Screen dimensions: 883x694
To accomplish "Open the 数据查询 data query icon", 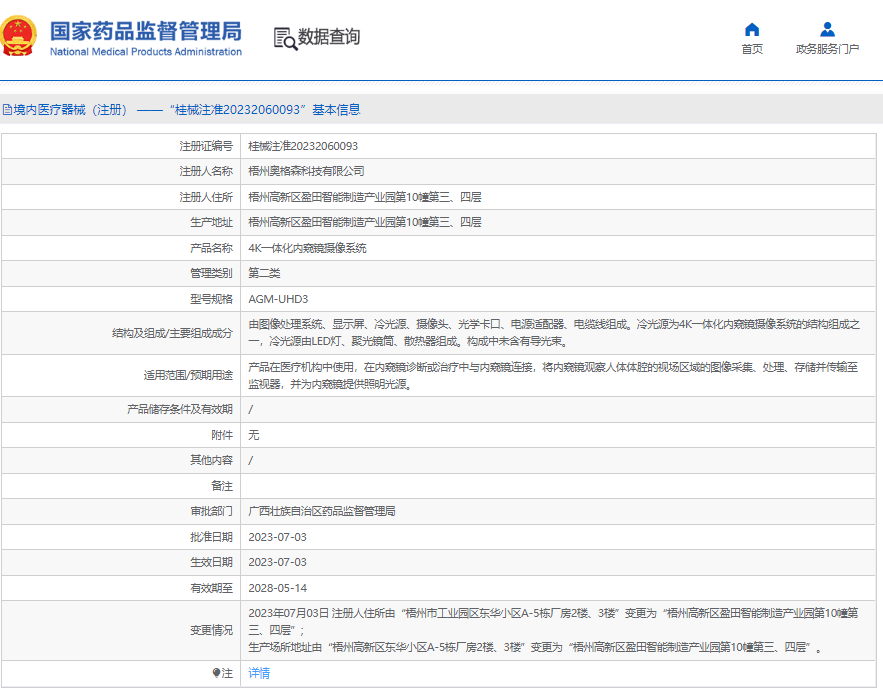I will (x=286, y=38).
